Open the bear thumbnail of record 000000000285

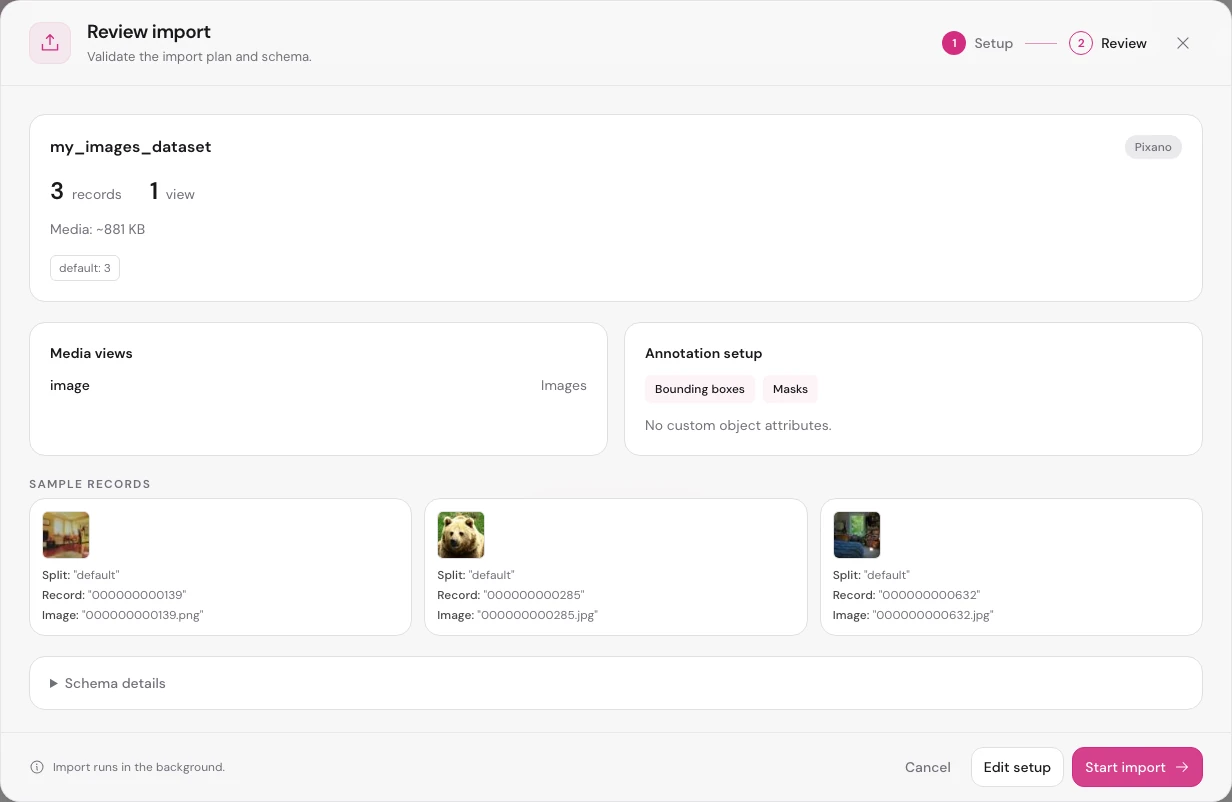pyautogui.click(x=461, y=535)
